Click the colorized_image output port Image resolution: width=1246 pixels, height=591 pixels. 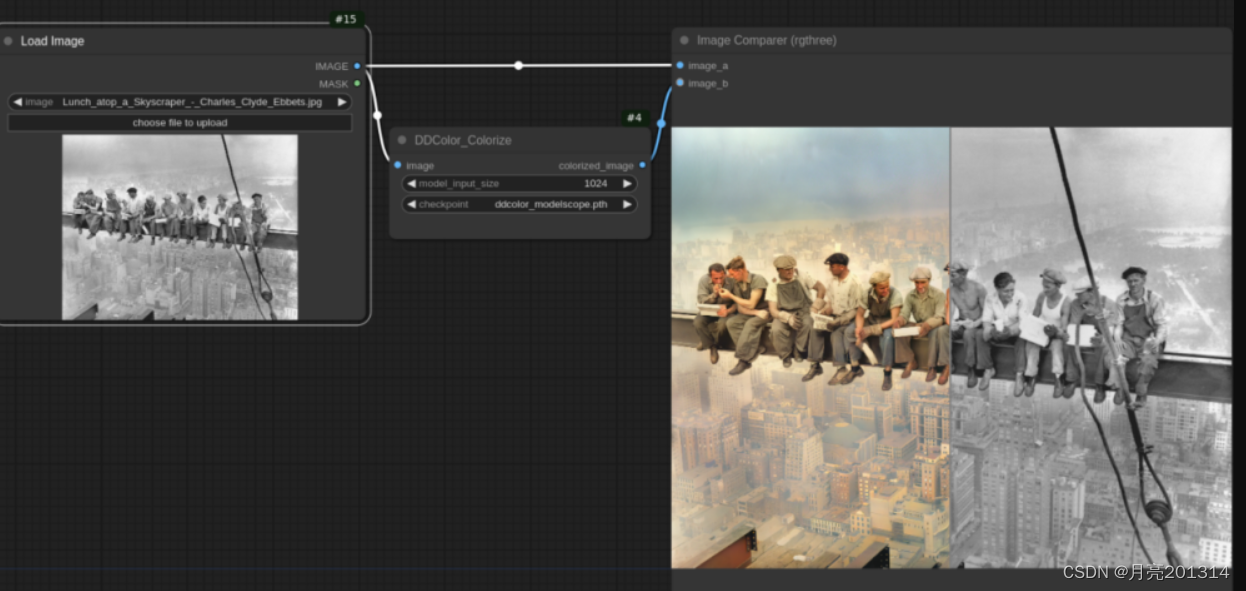click(642, 165)
